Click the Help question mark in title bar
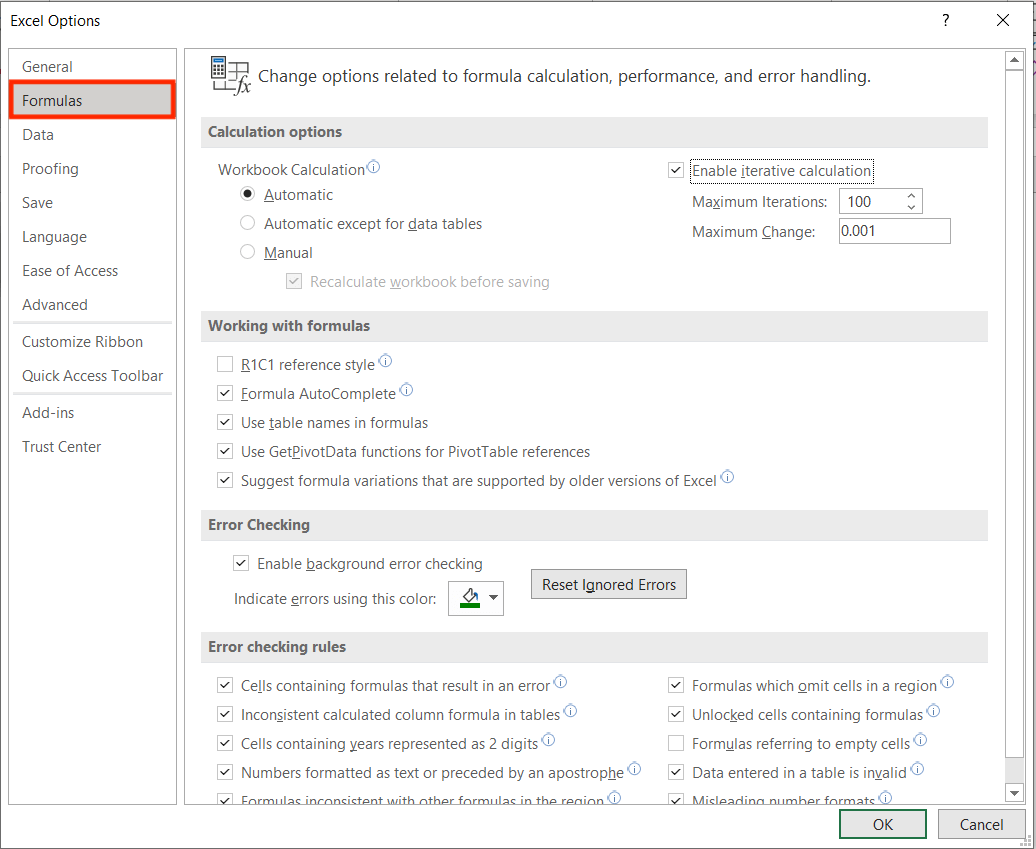Viewport: 1036px width, 849px height. point(946,20)
